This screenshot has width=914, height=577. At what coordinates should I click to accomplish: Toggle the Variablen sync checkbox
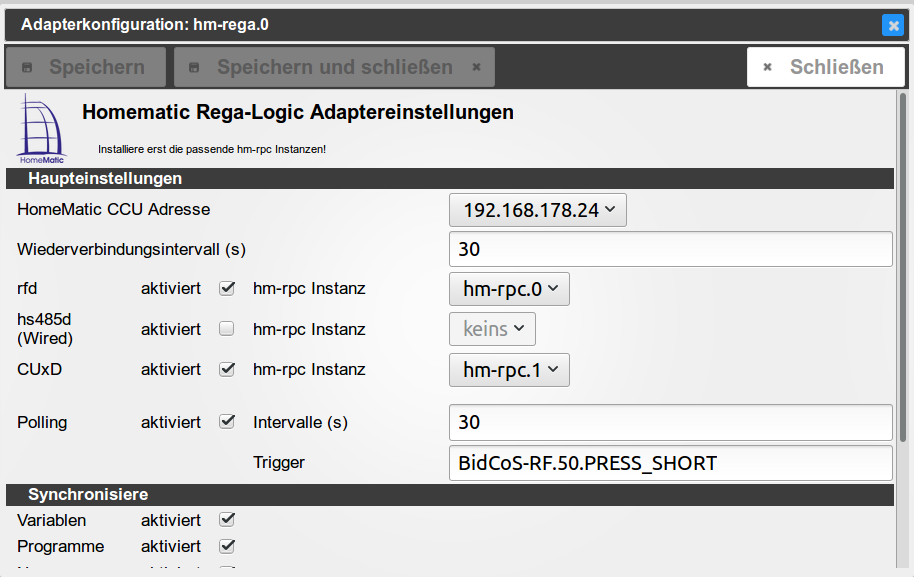pyautogui.click(x=227, y=519)
